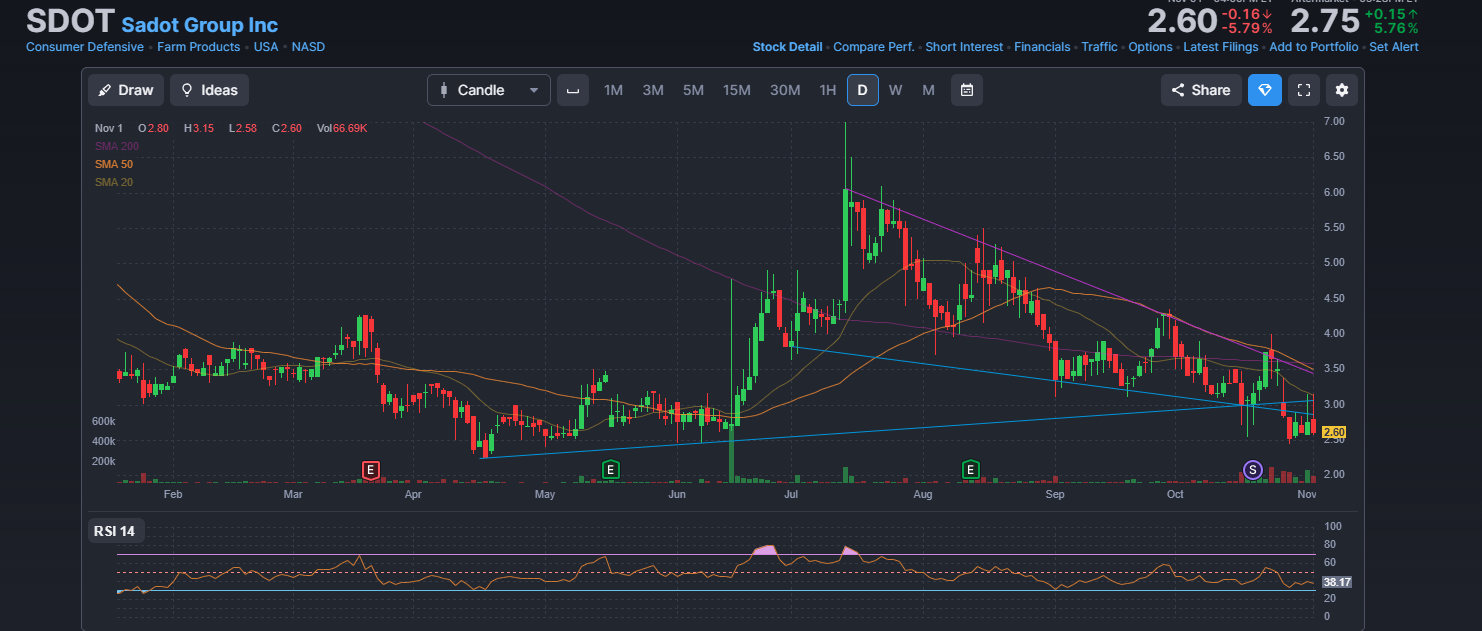Enter fullscreen chart mode
1482x631 pixels.
click(1303, 90)
